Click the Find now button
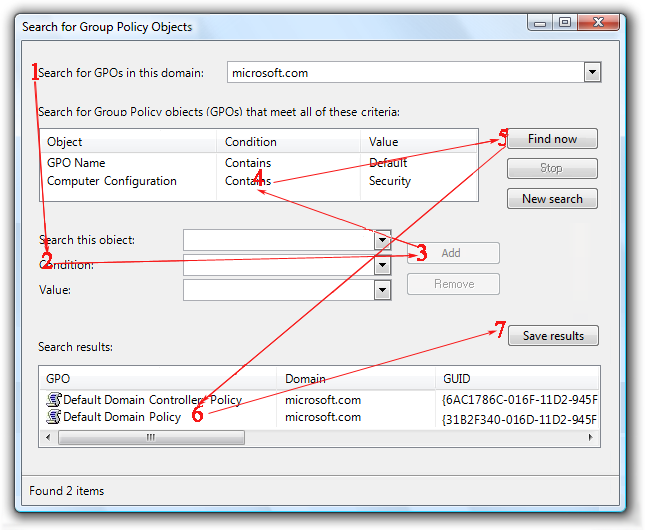The height and width of the screenshot is (530, 645). 552,139
